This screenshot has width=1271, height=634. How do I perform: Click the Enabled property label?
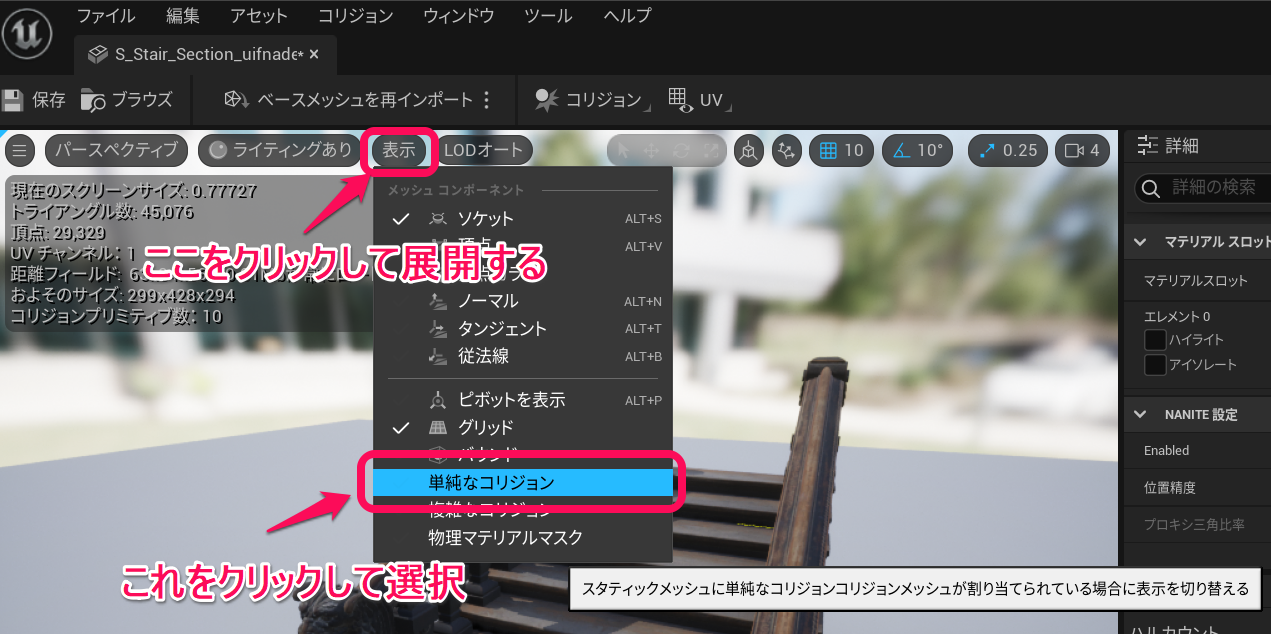coord(1166,451)
